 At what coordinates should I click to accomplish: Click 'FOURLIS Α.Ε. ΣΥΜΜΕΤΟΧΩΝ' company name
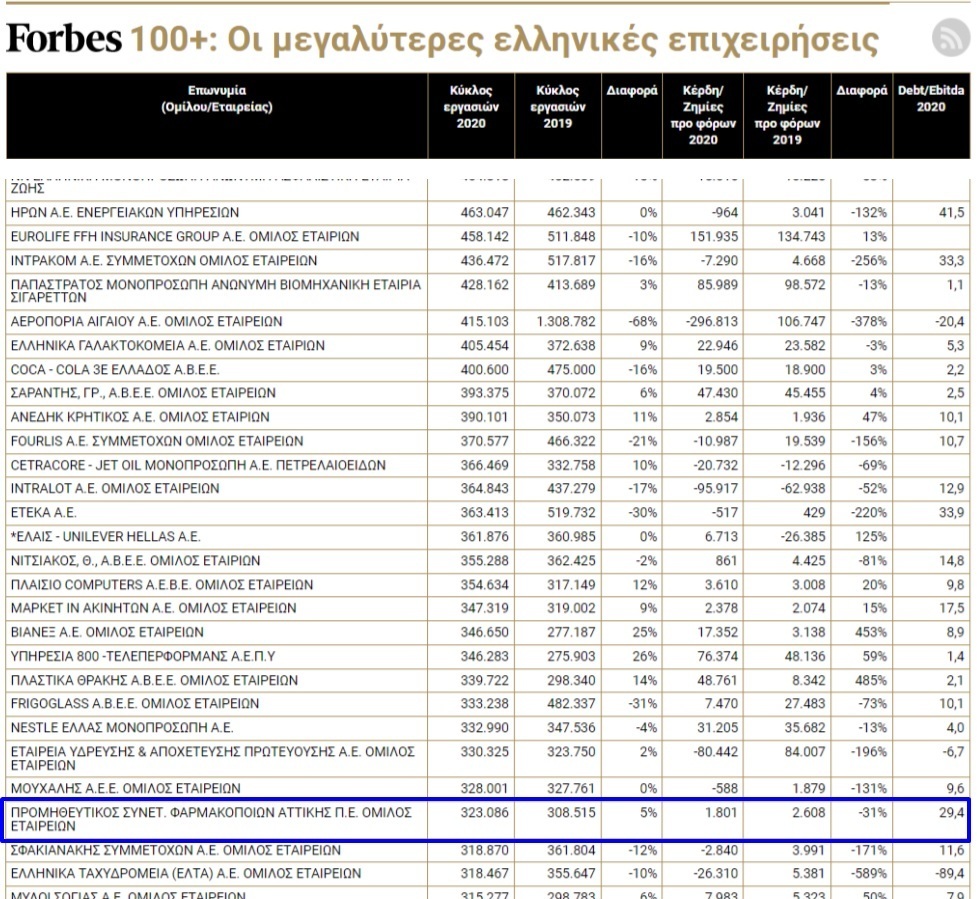pyautogui.click(x=157, y=442)
